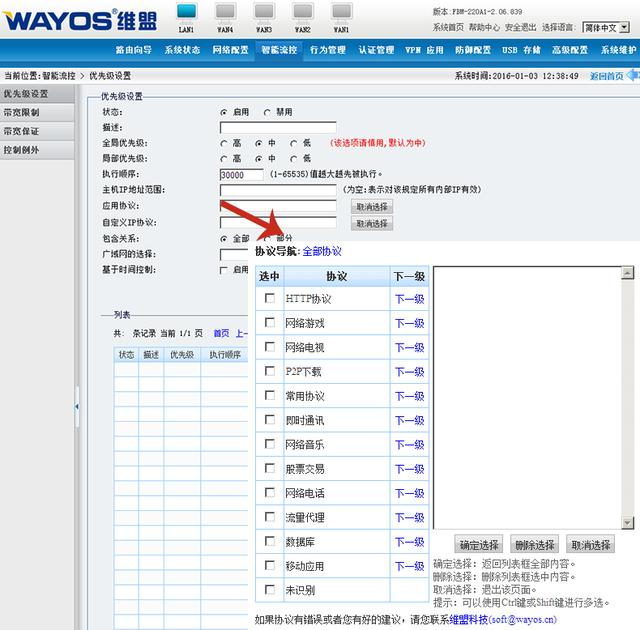Check the 未识别 checkbox
This screenshot has width=640, height=630.
coord(269,590)
